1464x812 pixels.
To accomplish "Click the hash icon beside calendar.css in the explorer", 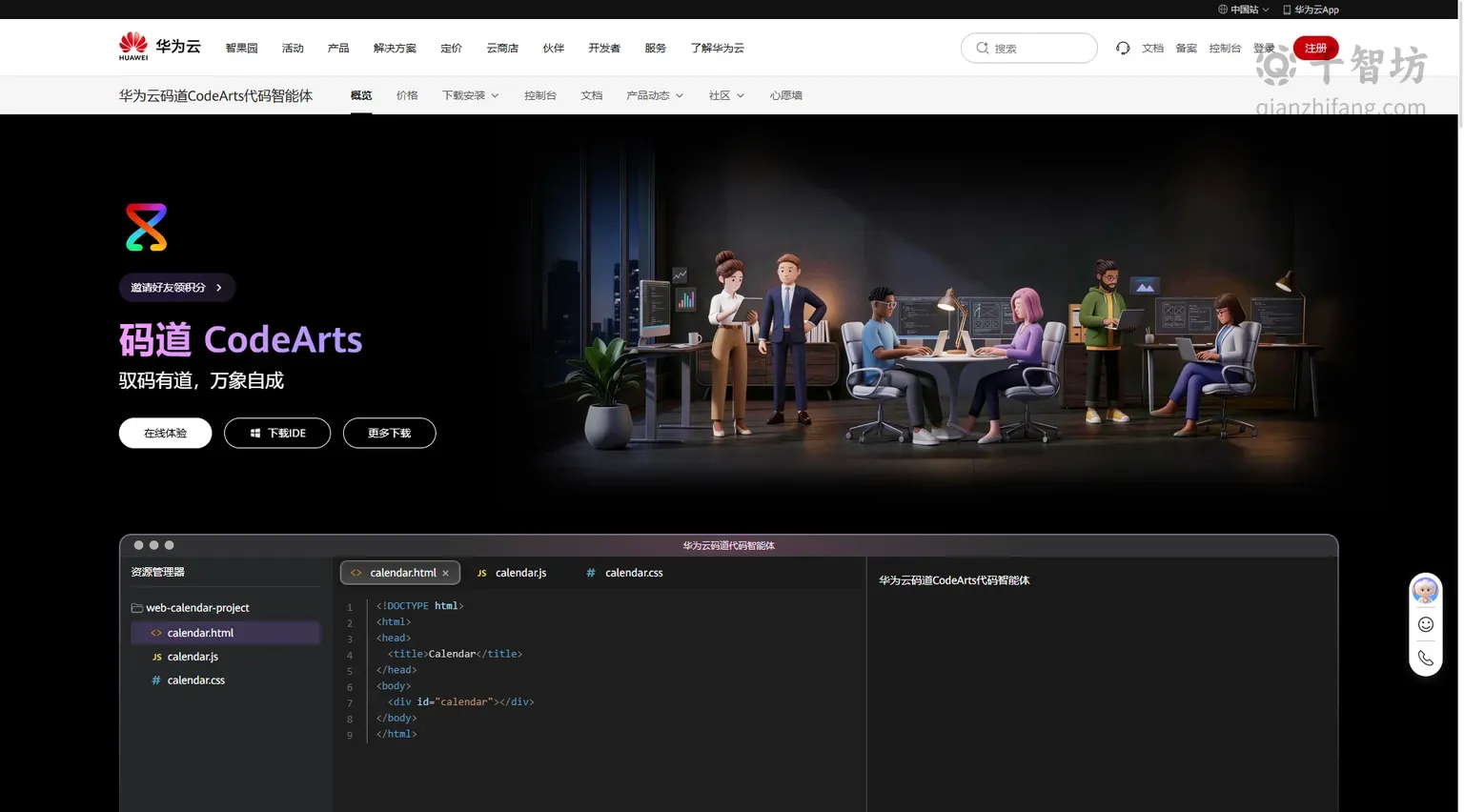I will point(156,680).
